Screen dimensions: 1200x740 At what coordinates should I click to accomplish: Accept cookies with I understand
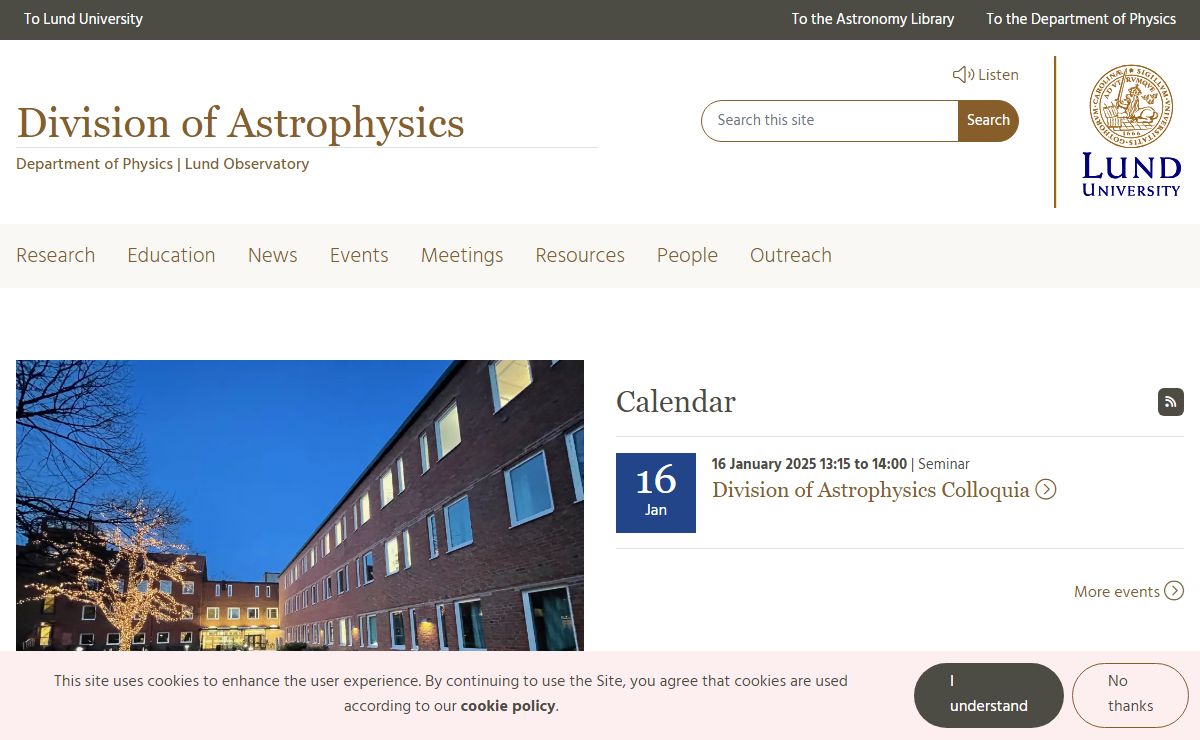[988, 694]
